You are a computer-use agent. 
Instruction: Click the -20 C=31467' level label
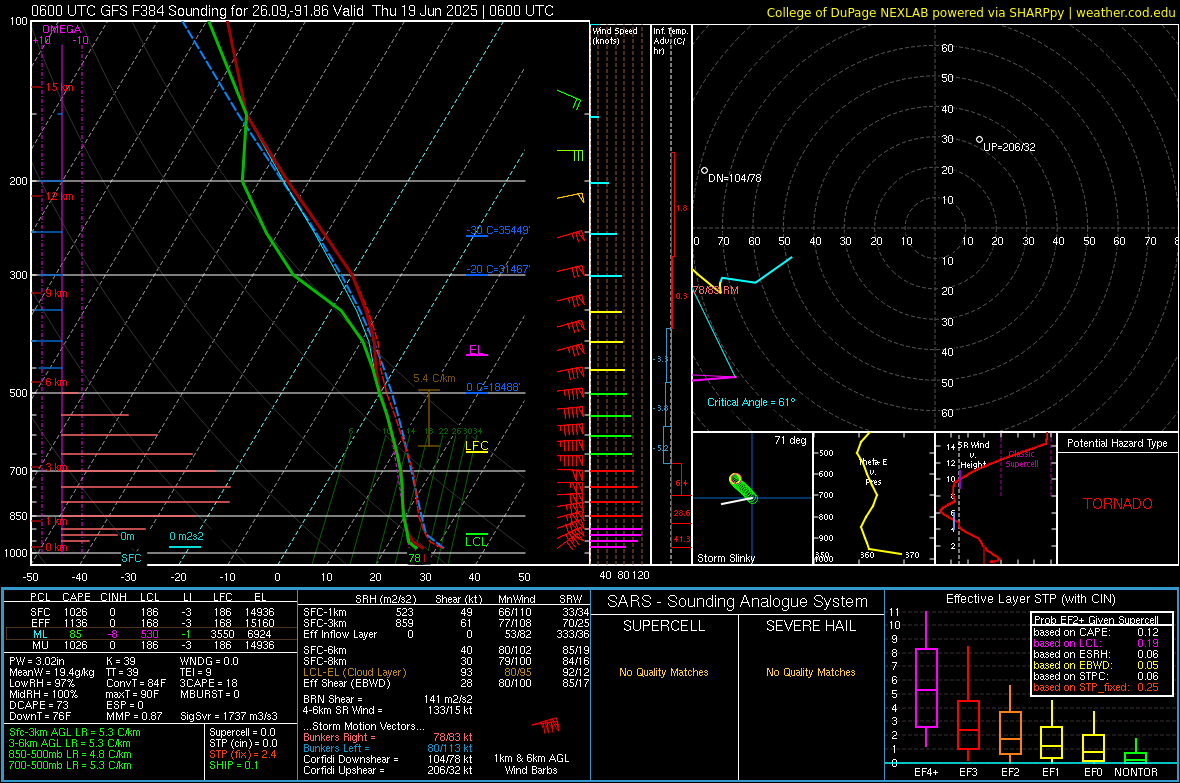498,269
